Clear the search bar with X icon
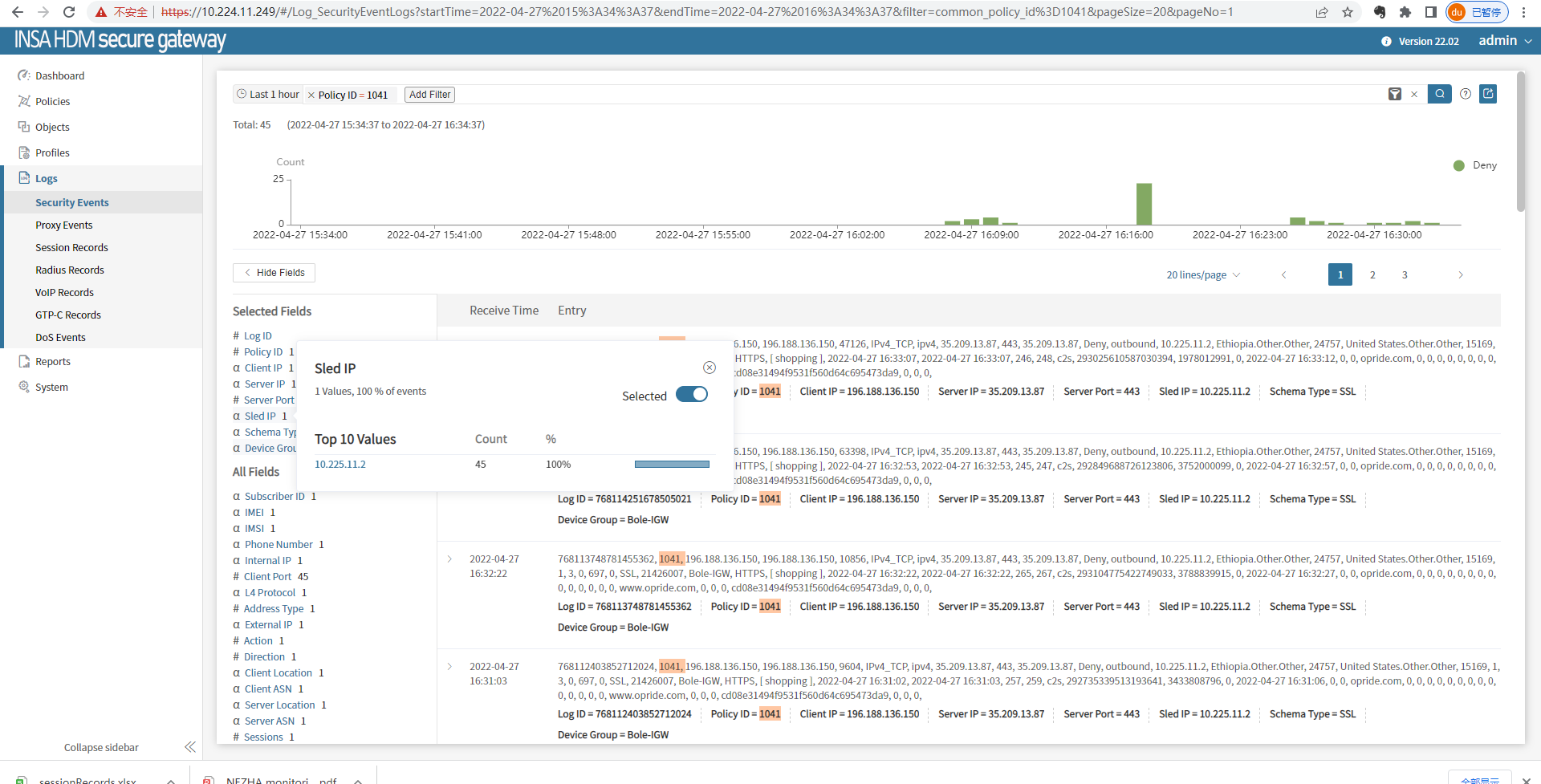 point(1414,95)
